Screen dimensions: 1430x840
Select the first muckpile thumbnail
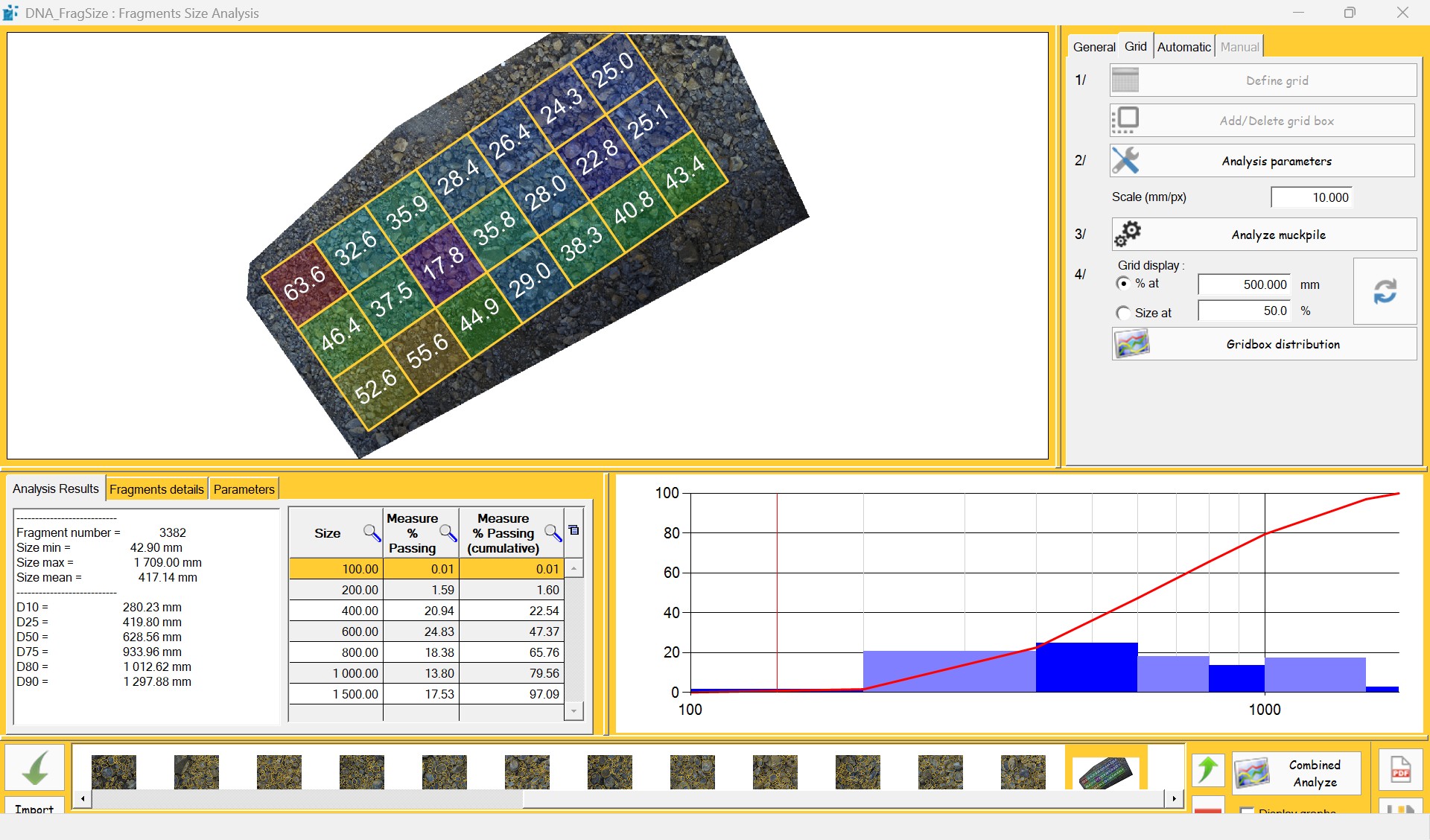(x=113, y=771)
